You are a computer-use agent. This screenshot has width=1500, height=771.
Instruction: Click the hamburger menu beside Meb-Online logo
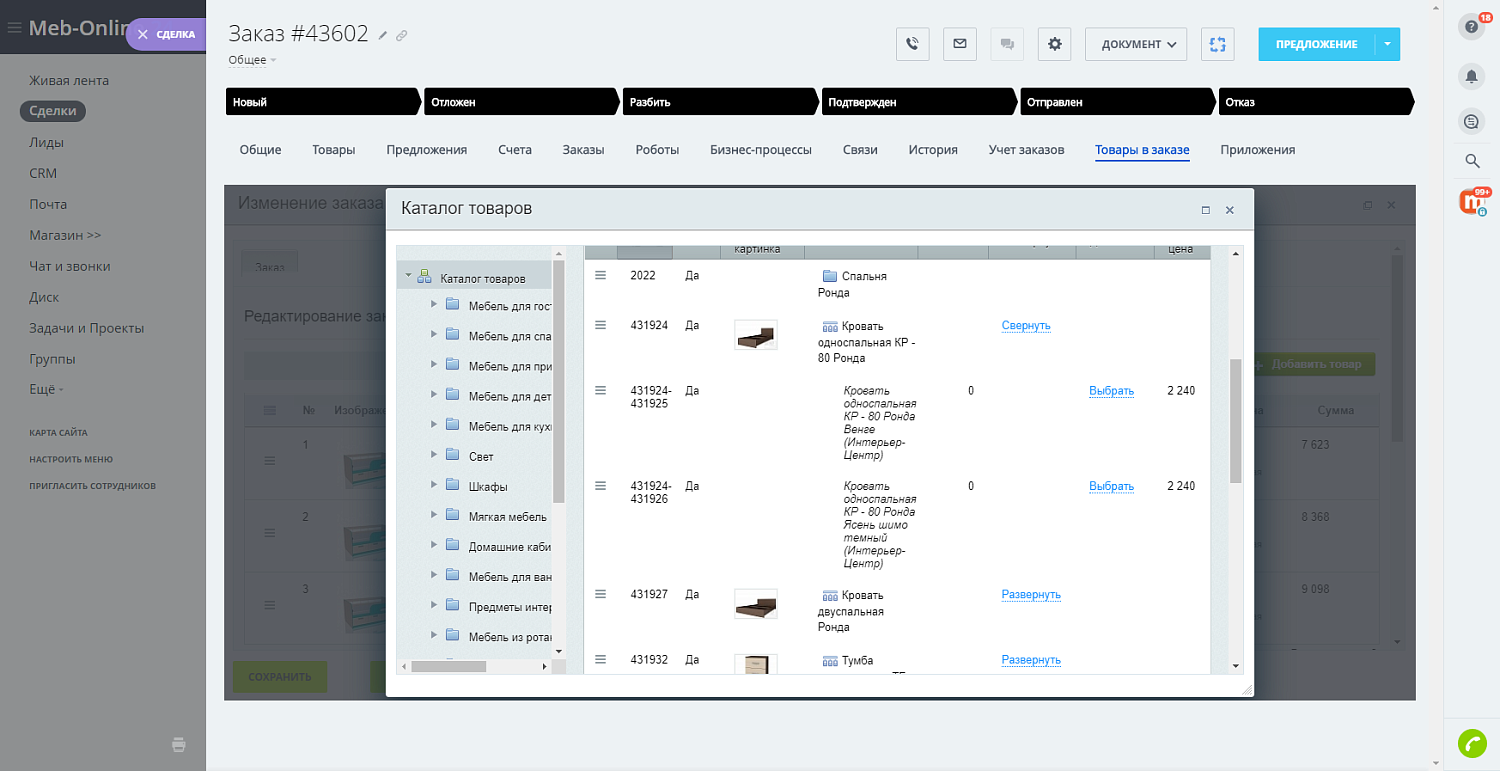coord(14,27)
